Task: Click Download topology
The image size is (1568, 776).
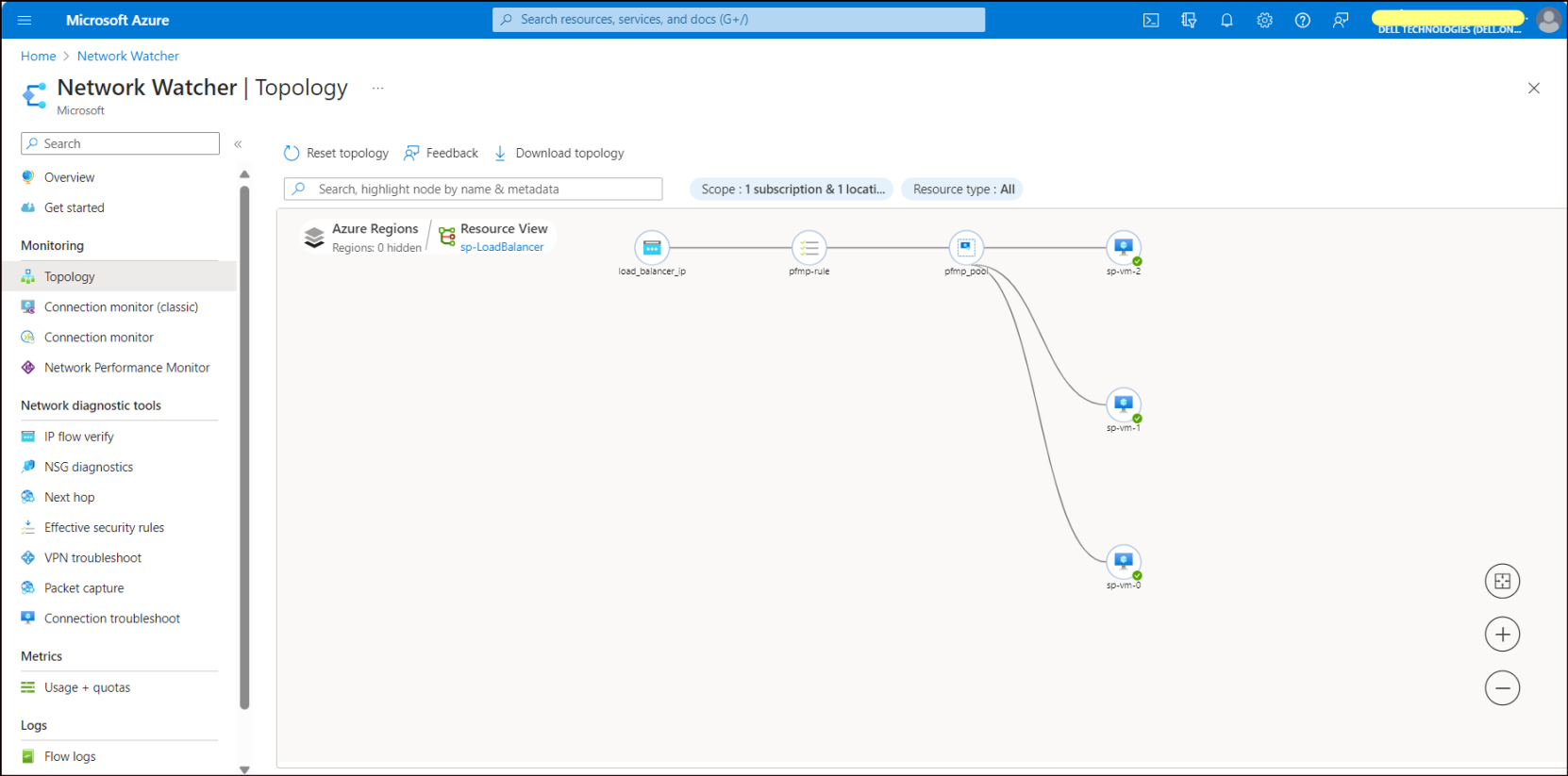Action: coord(559,153)
